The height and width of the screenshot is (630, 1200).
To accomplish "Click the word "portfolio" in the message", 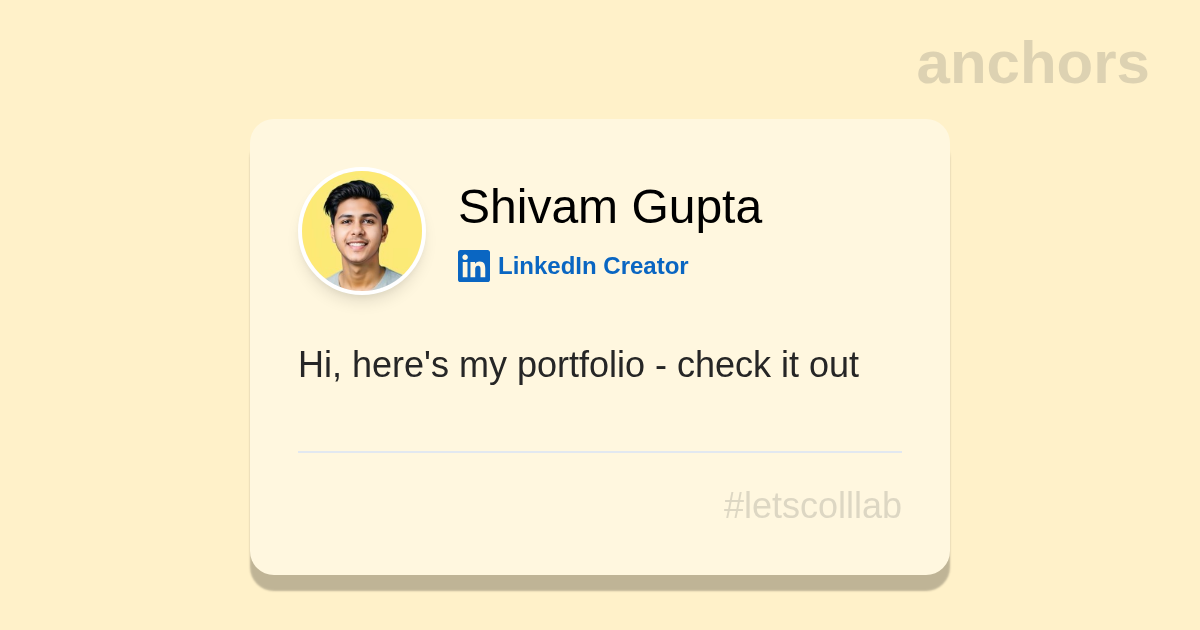I will pos(580,365).
